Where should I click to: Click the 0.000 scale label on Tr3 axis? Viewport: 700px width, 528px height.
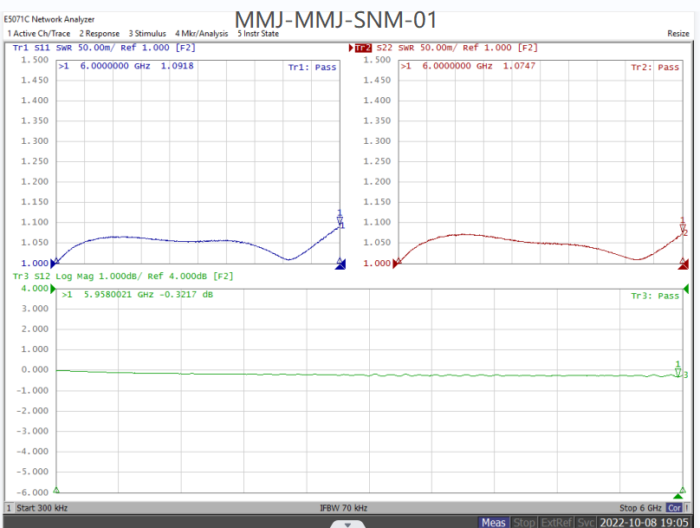point(35,370)
